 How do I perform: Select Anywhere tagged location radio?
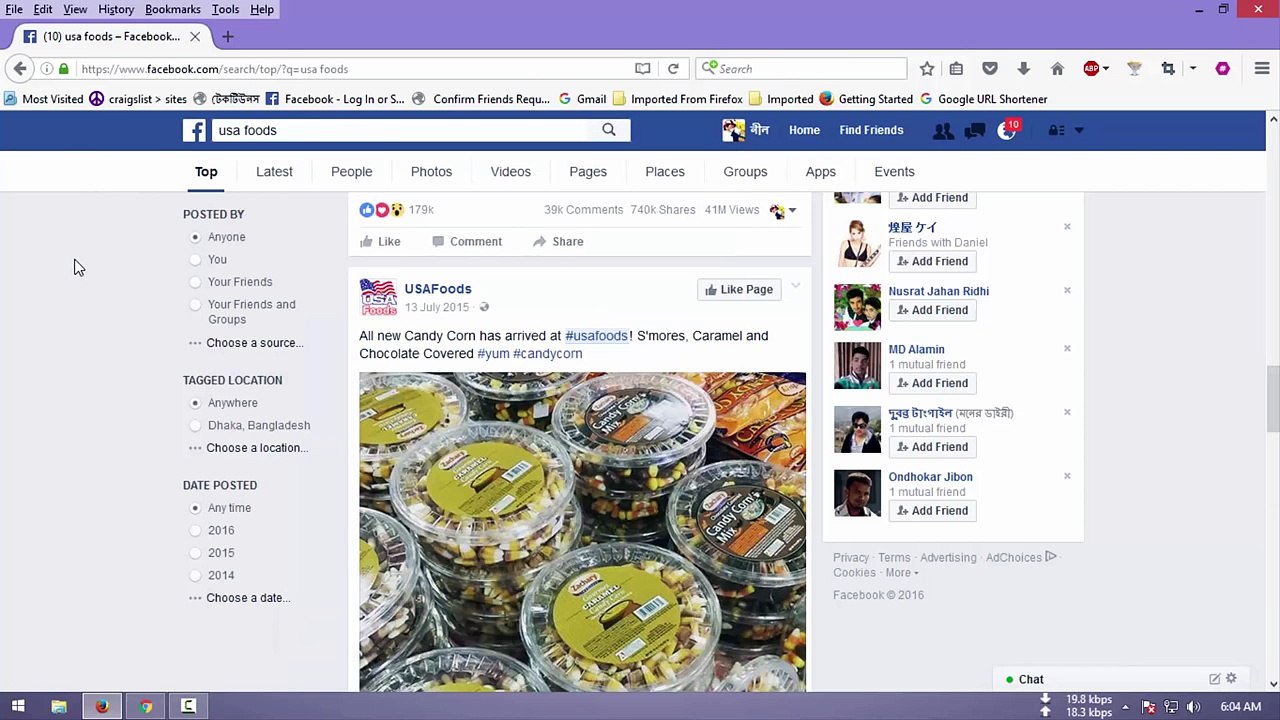point(195,403)
